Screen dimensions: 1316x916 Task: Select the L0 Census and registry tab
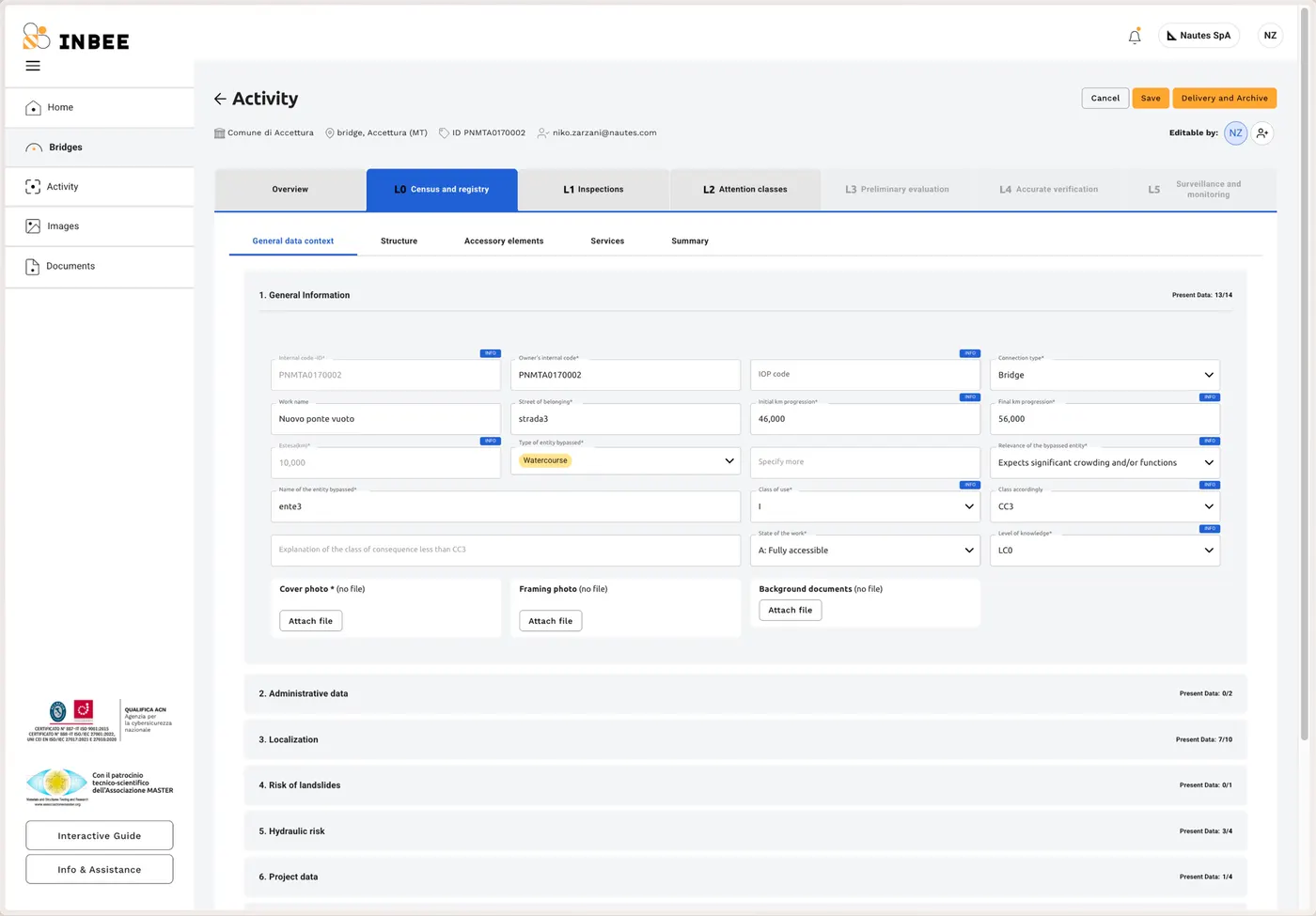point(442,190)
